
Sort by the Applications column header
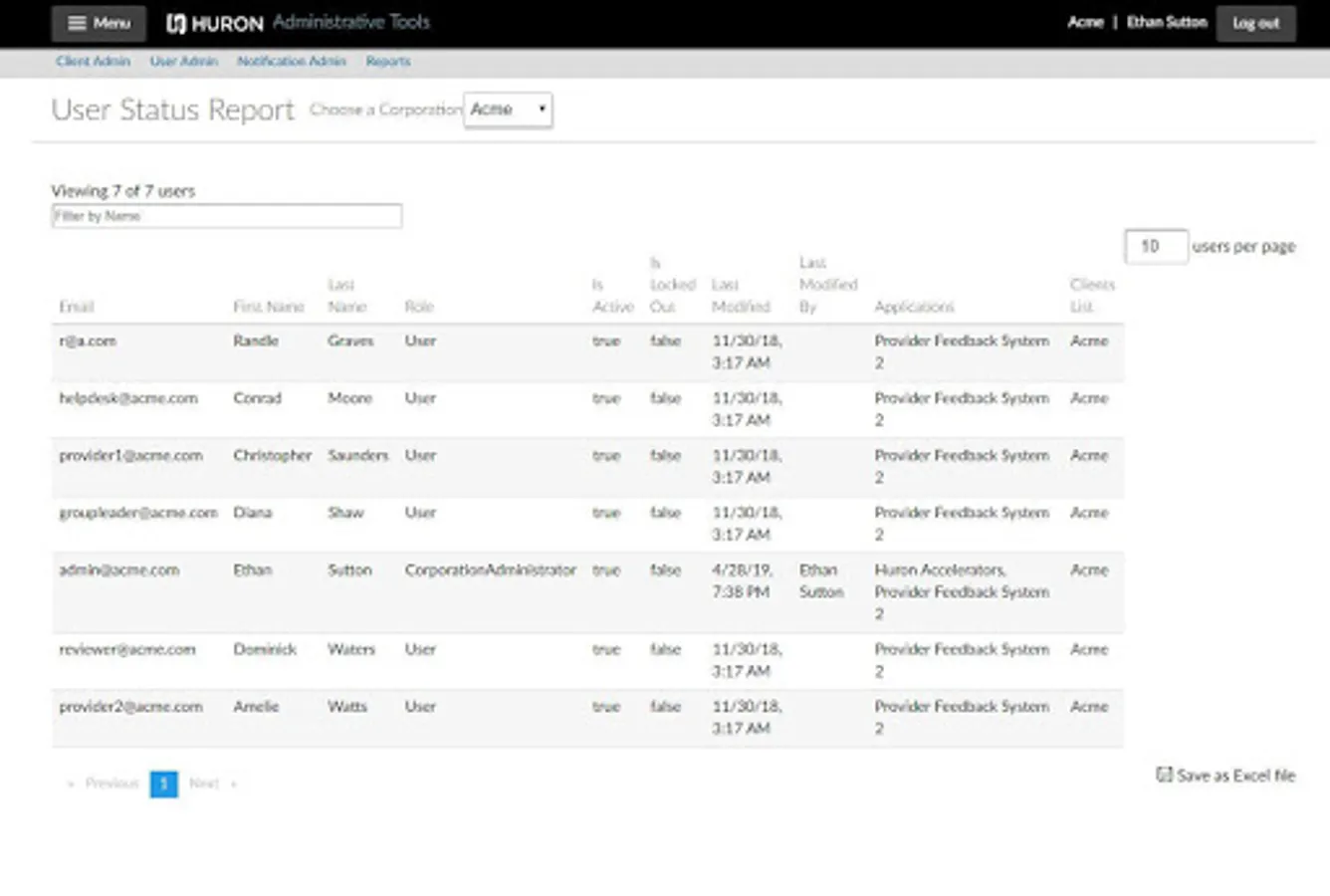click(x=914, y=307)
